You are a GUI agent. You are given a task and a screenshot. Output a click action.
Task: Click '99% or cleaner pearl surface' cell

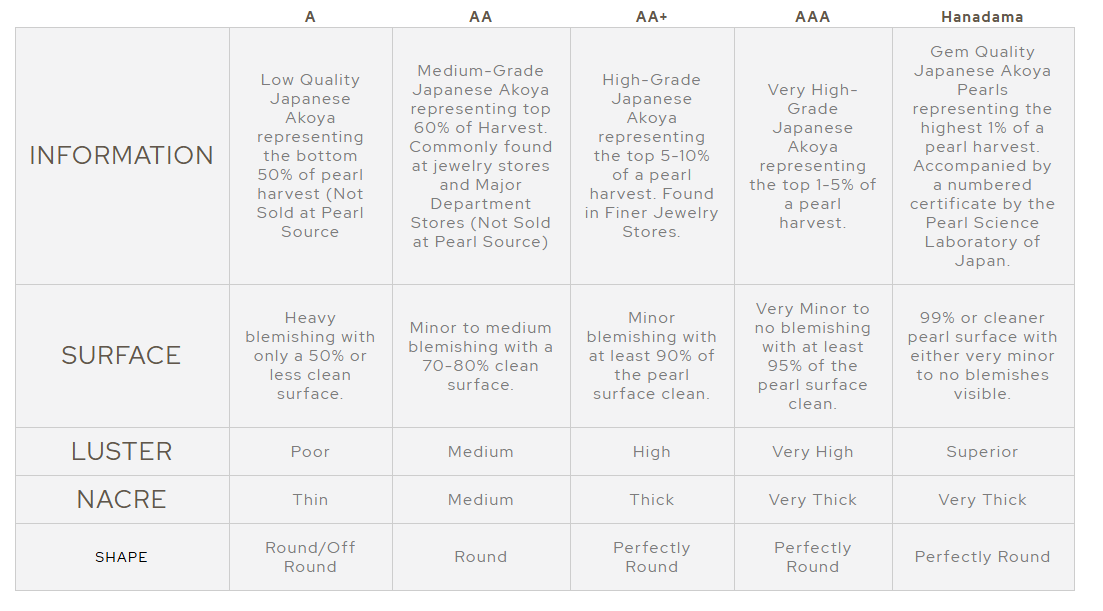point(982,356)
